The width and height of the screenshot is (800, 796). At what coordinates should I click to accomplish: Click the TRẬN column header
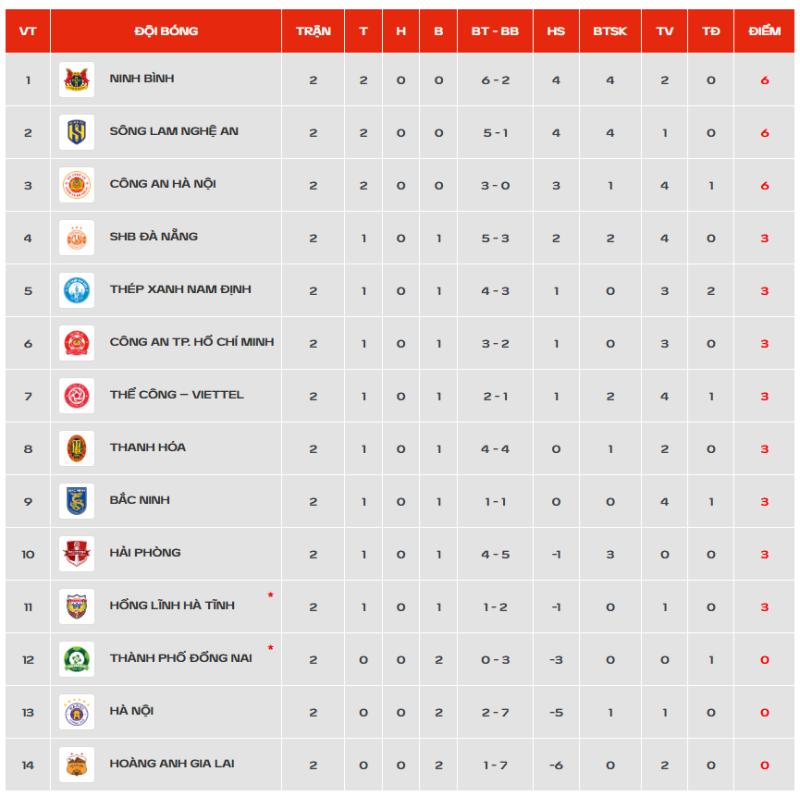[313, 31]
